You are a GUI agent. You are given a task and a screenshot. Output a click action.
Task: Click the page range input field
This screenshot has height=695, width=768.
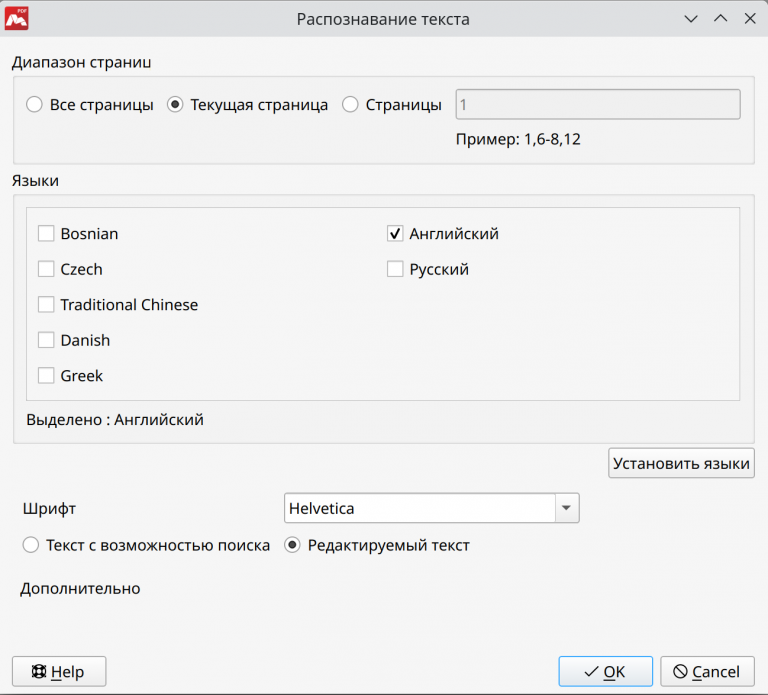[x=597, y=105]
